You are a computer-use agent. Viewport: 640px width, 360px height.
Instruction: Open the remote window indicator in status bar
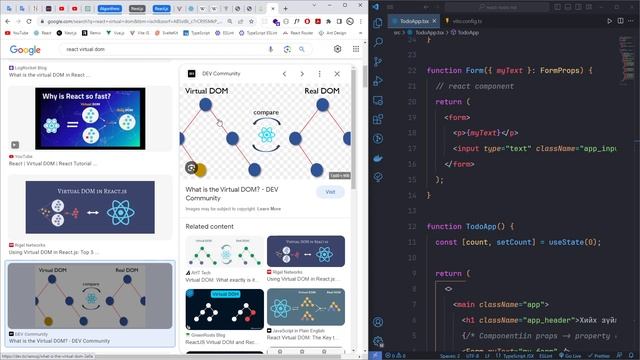click(375, 356)
